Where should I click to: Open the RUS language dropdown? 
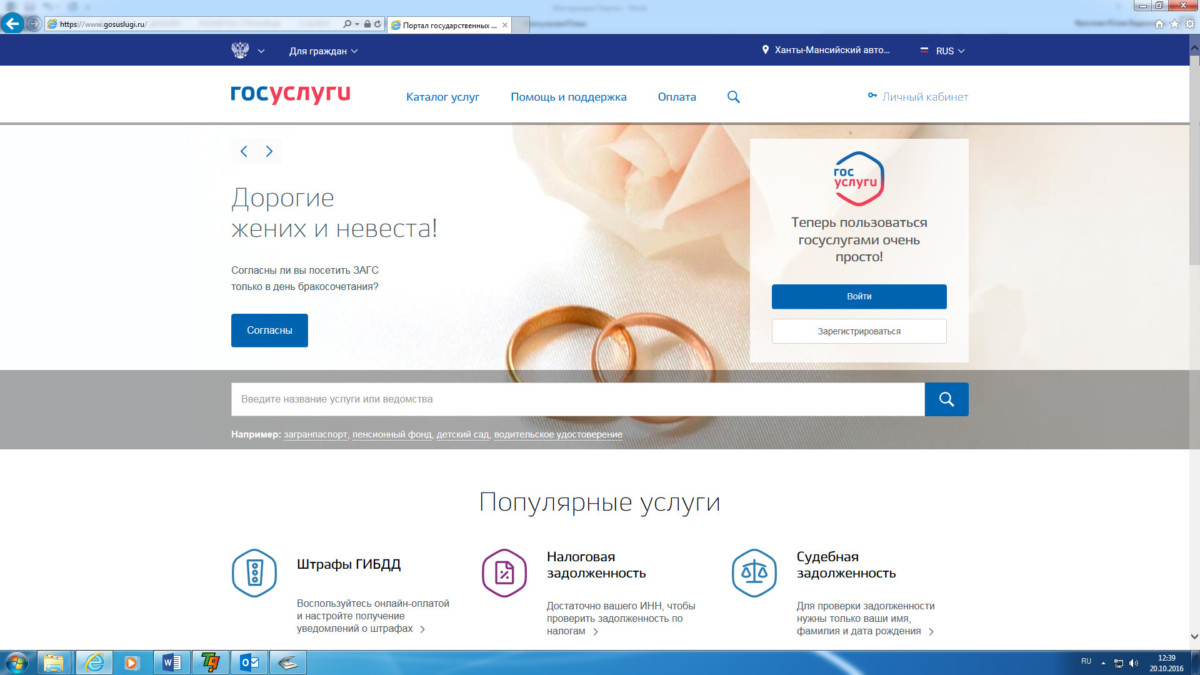click(942, 51)
